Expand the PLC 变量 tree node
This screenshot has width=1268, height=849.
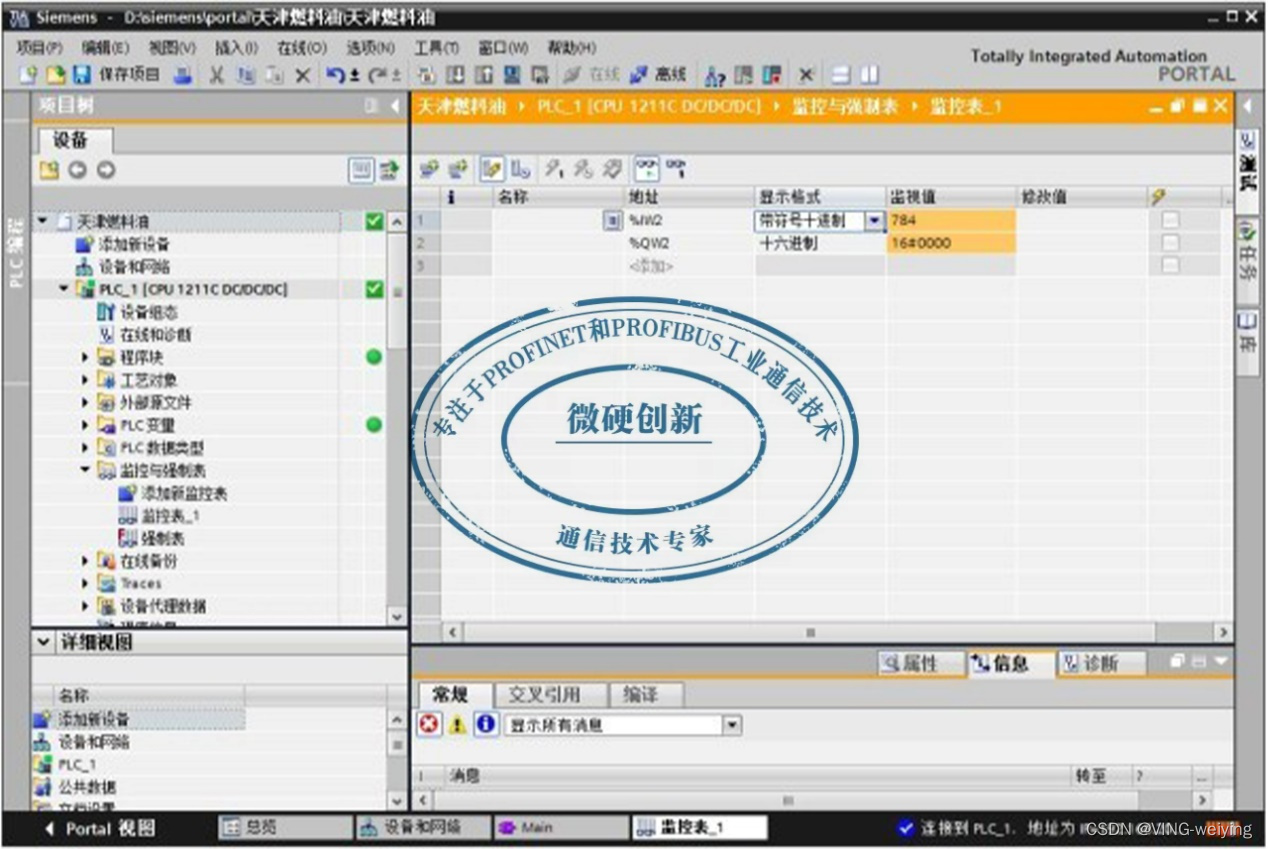(86, 425)
